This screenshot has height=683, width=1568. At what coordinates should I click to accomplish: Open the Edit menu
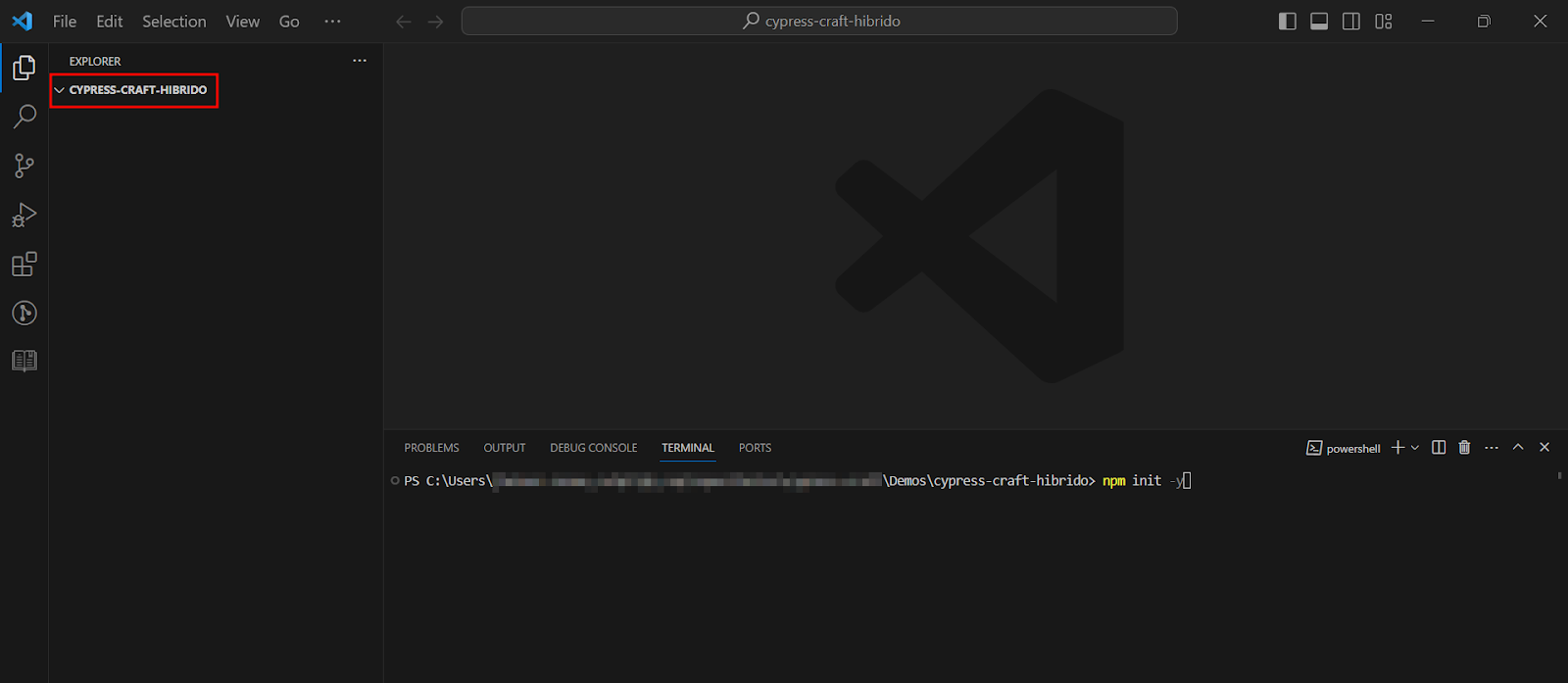coord(110,21)
